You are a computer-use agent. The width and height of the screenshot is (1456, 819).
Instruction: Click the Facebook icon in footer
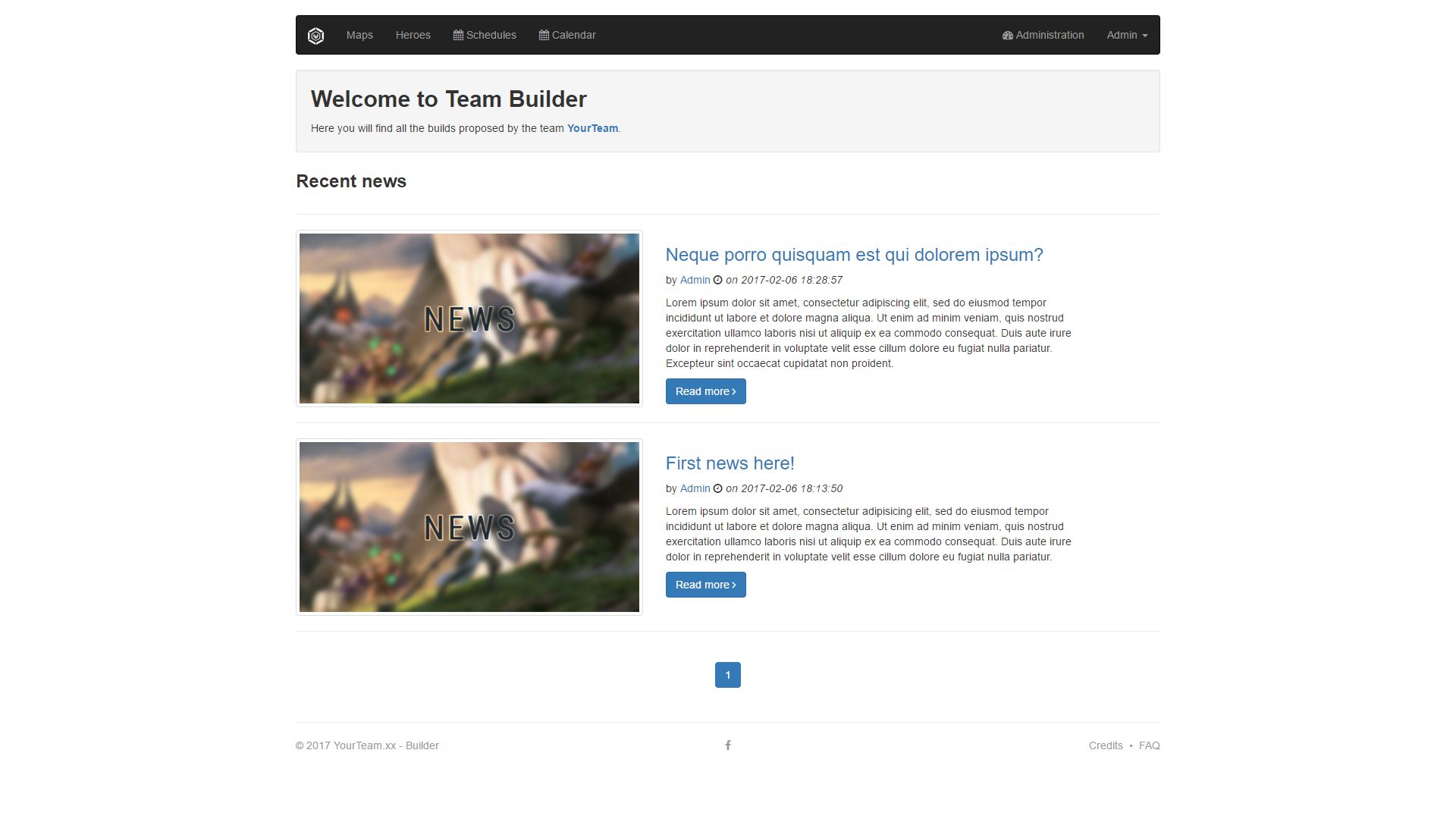[x=728, y=745]
